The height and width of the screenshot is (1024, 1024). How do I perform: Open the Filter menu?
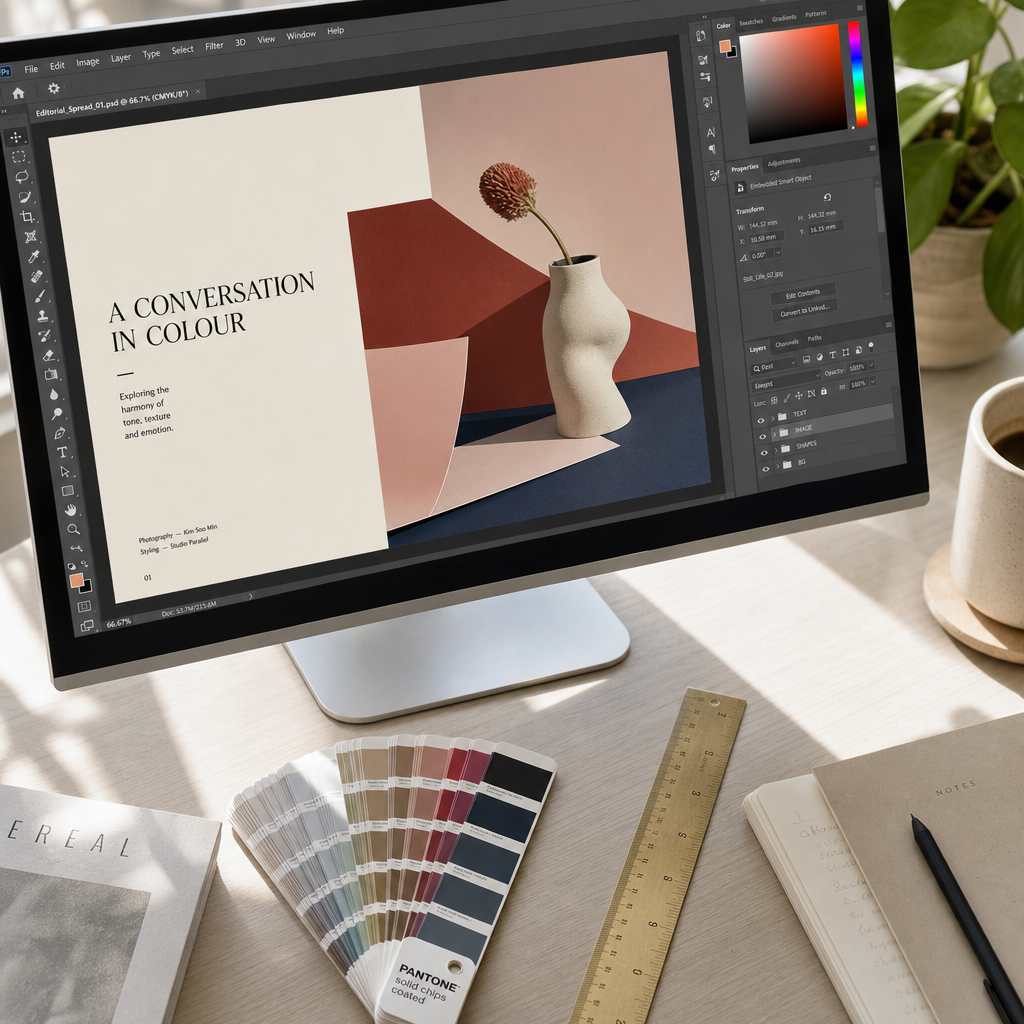pyautogui.click(x=214, y=46)
